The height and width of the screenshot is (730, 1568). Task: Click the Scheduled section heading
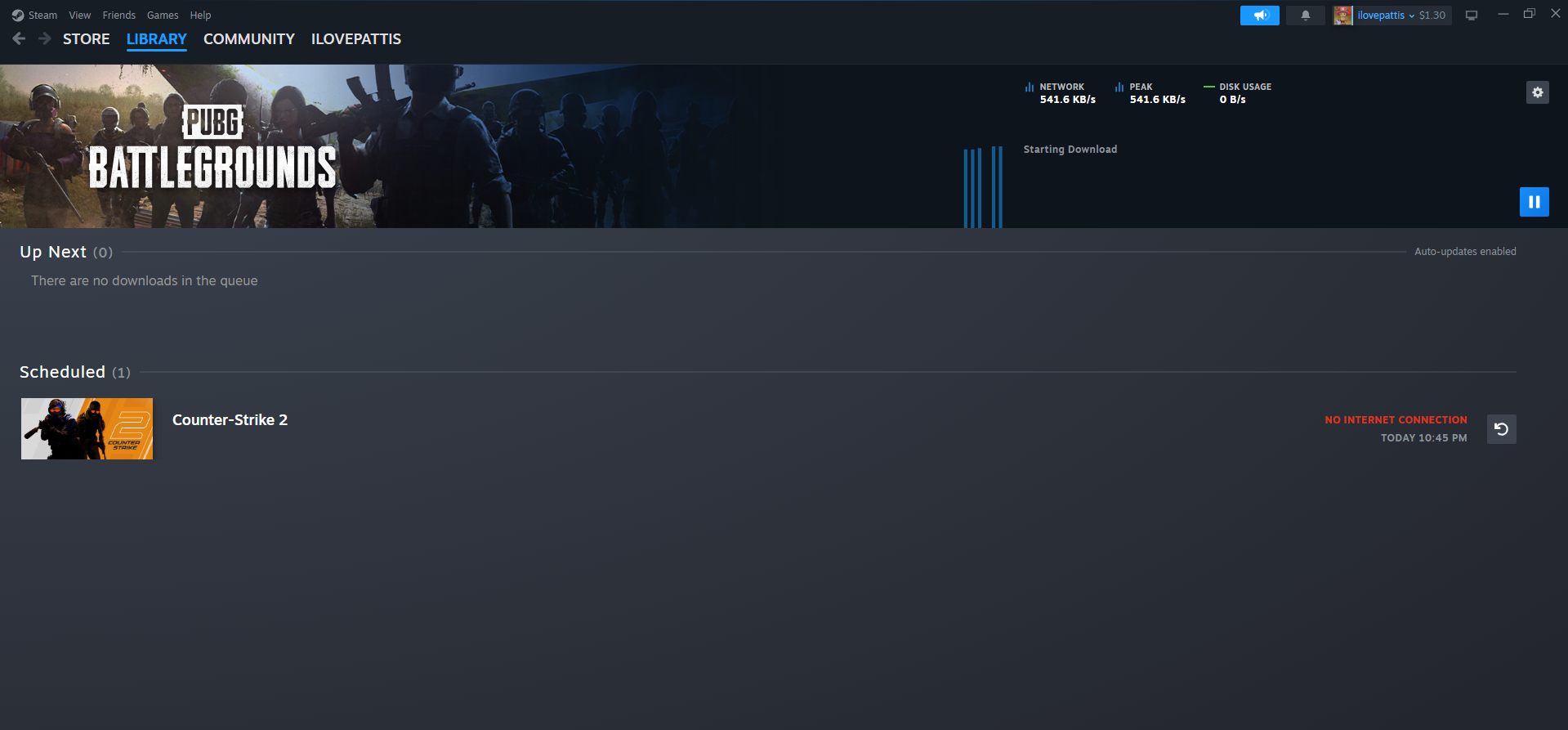coord(63,372)
